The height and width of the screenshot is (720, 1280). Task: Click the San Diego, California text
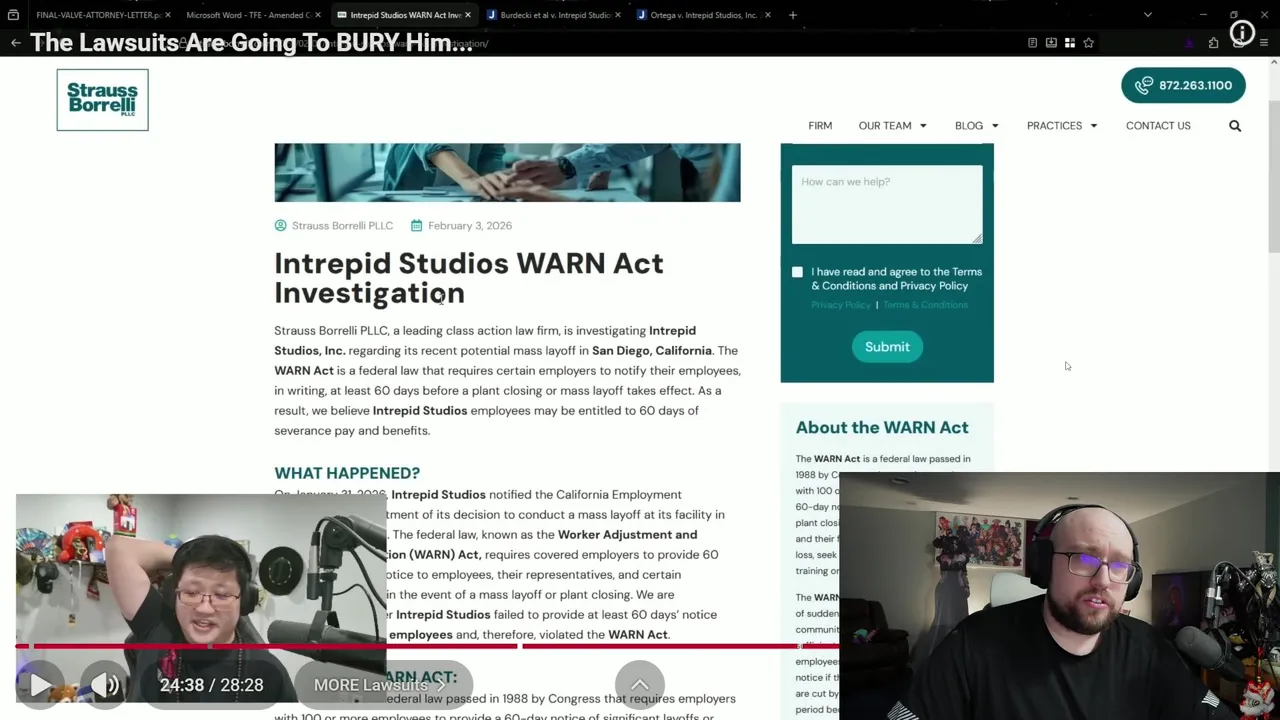coord(652,351)
